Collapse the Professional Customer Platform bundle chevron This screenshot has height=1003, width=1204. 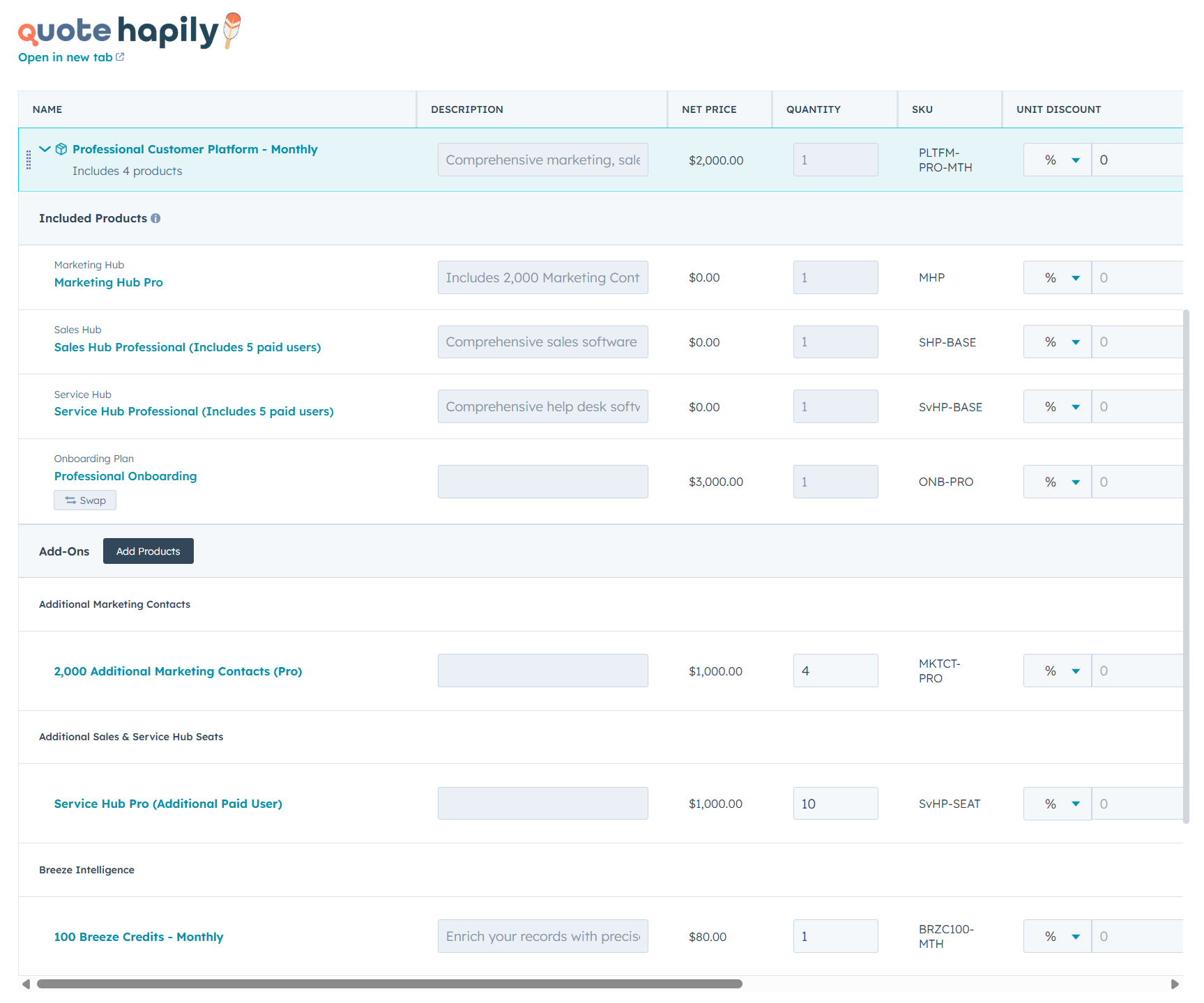[45, 149]
